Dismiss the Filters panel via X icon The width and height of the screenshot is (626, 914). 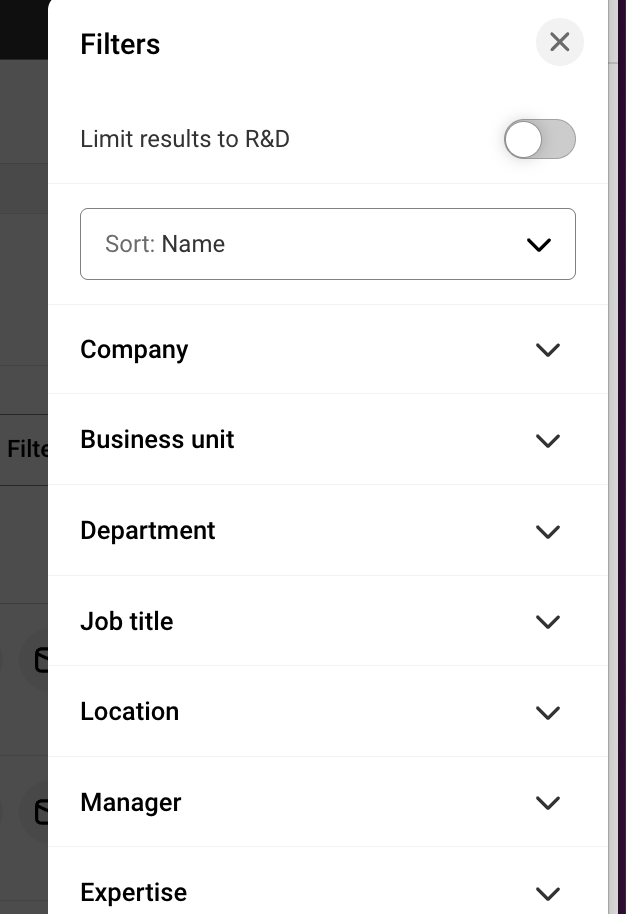click(559, 42)
